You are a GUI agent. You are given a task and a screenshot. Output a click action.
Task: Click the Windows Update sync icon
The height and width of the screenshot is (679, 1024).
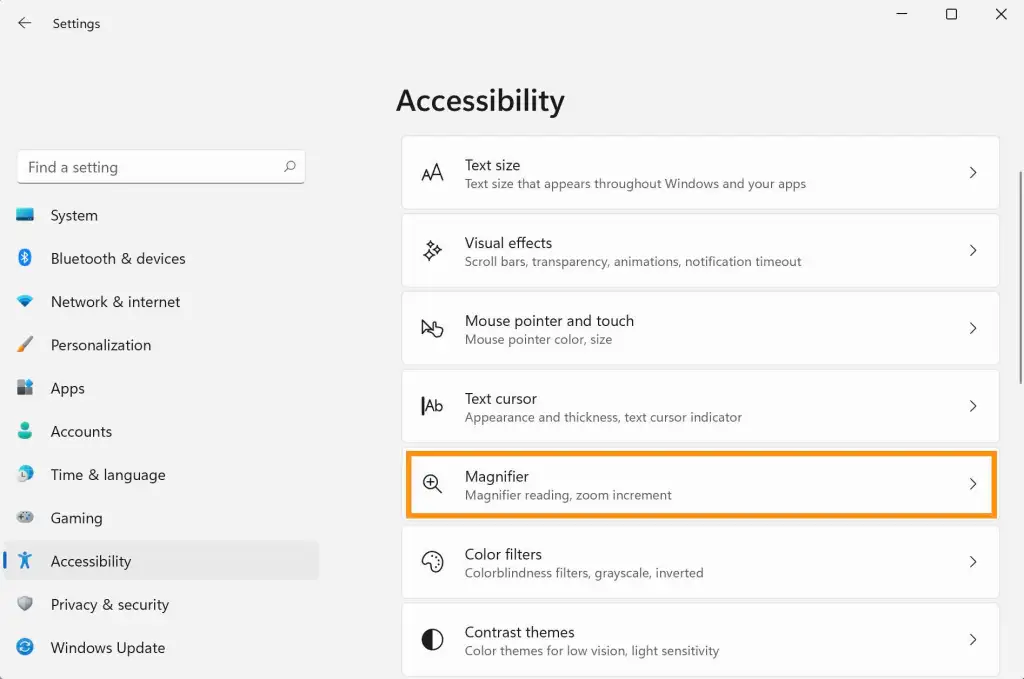pyautogui.click(x=25, y=647)
